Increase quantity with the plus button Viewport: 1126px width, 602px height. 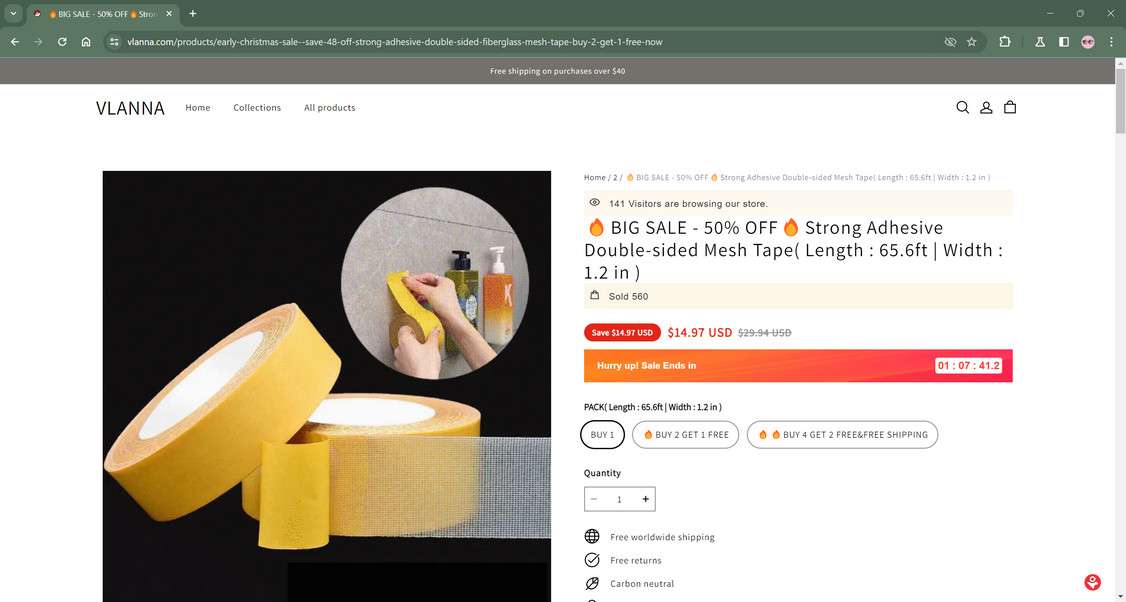[x=645, y=498]
